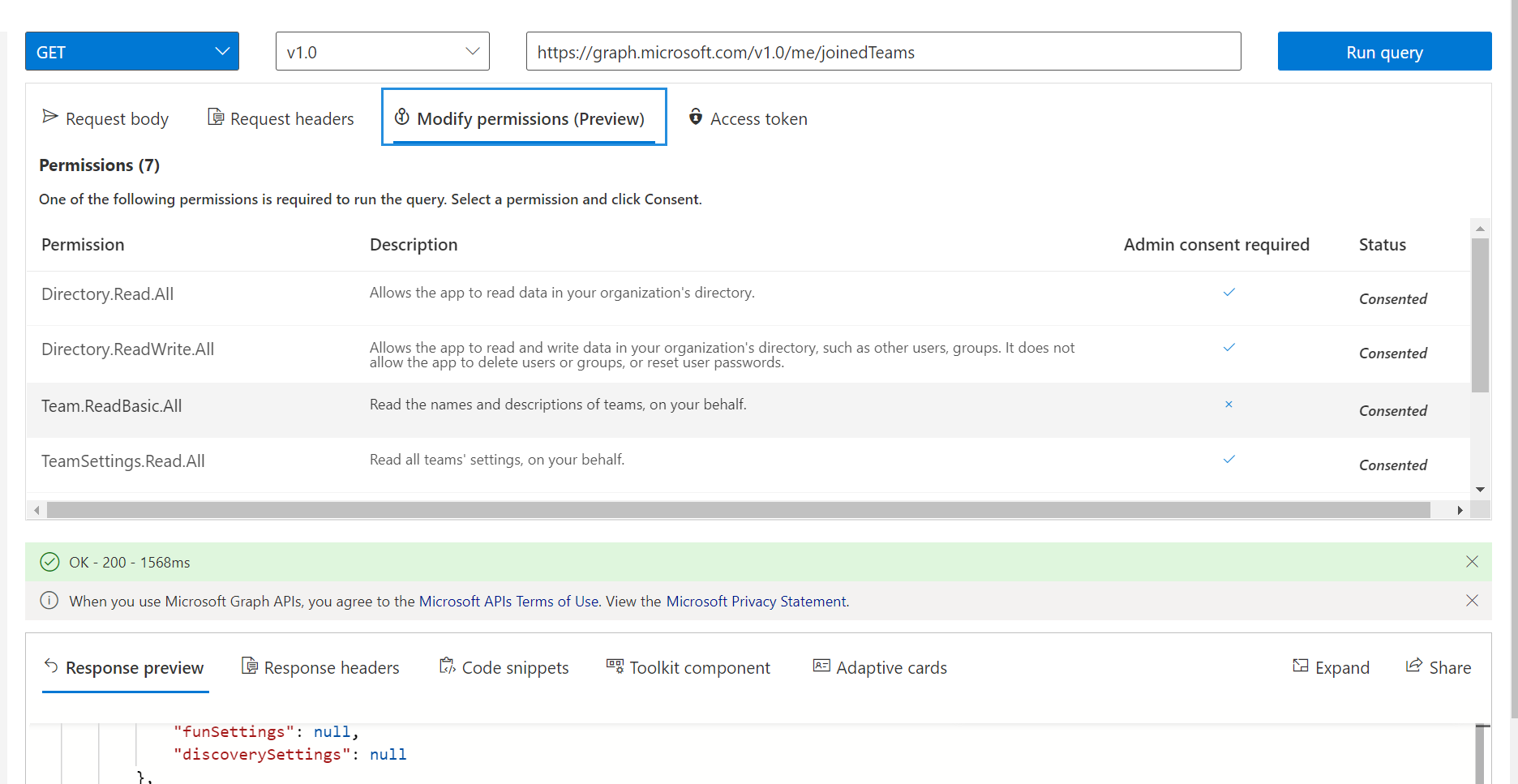Open the Code snippets tab
This screenshot has height=784, width=1518.
[504, 667]
